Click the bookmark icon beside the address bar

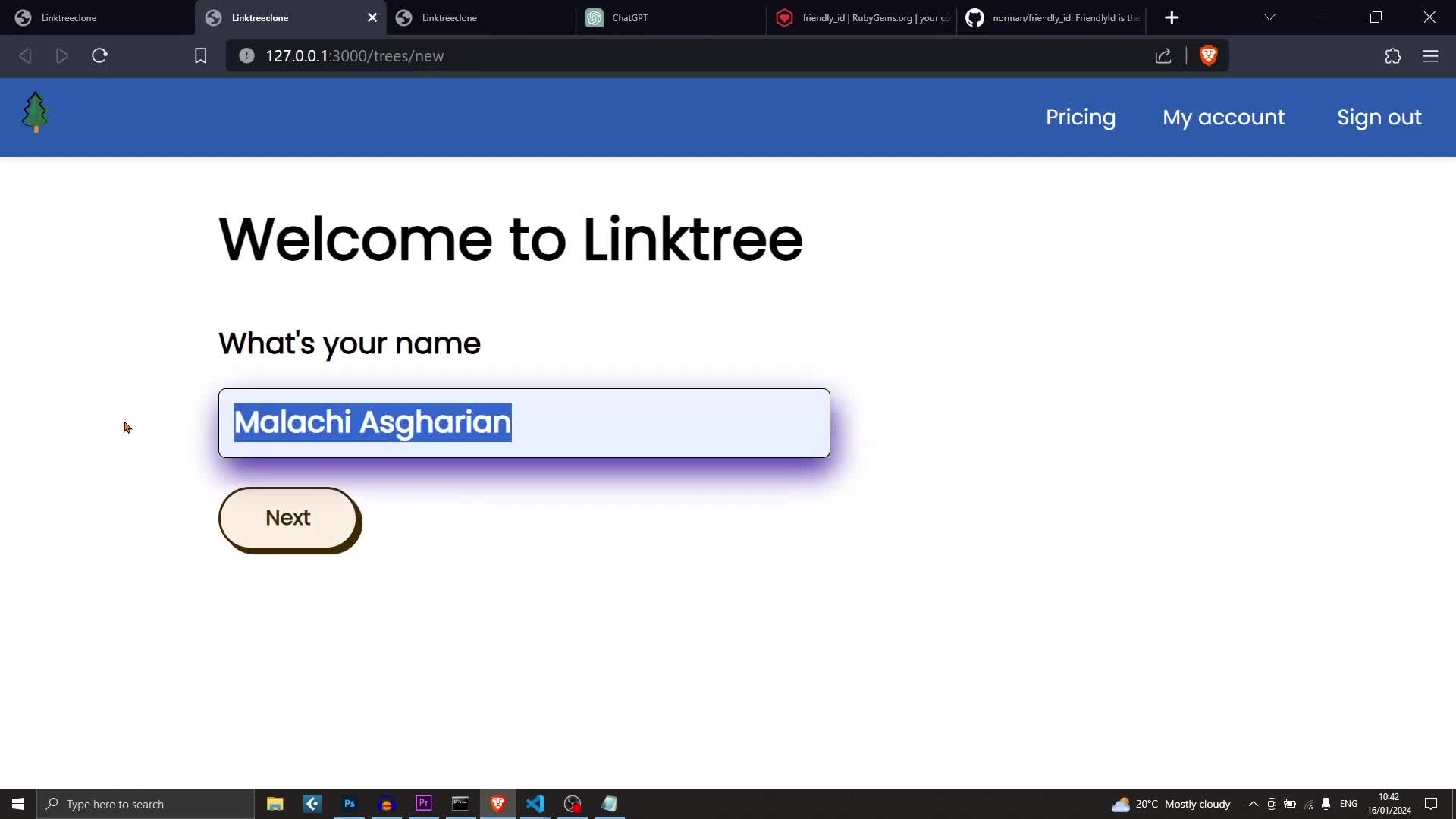[x=200, y=56]
